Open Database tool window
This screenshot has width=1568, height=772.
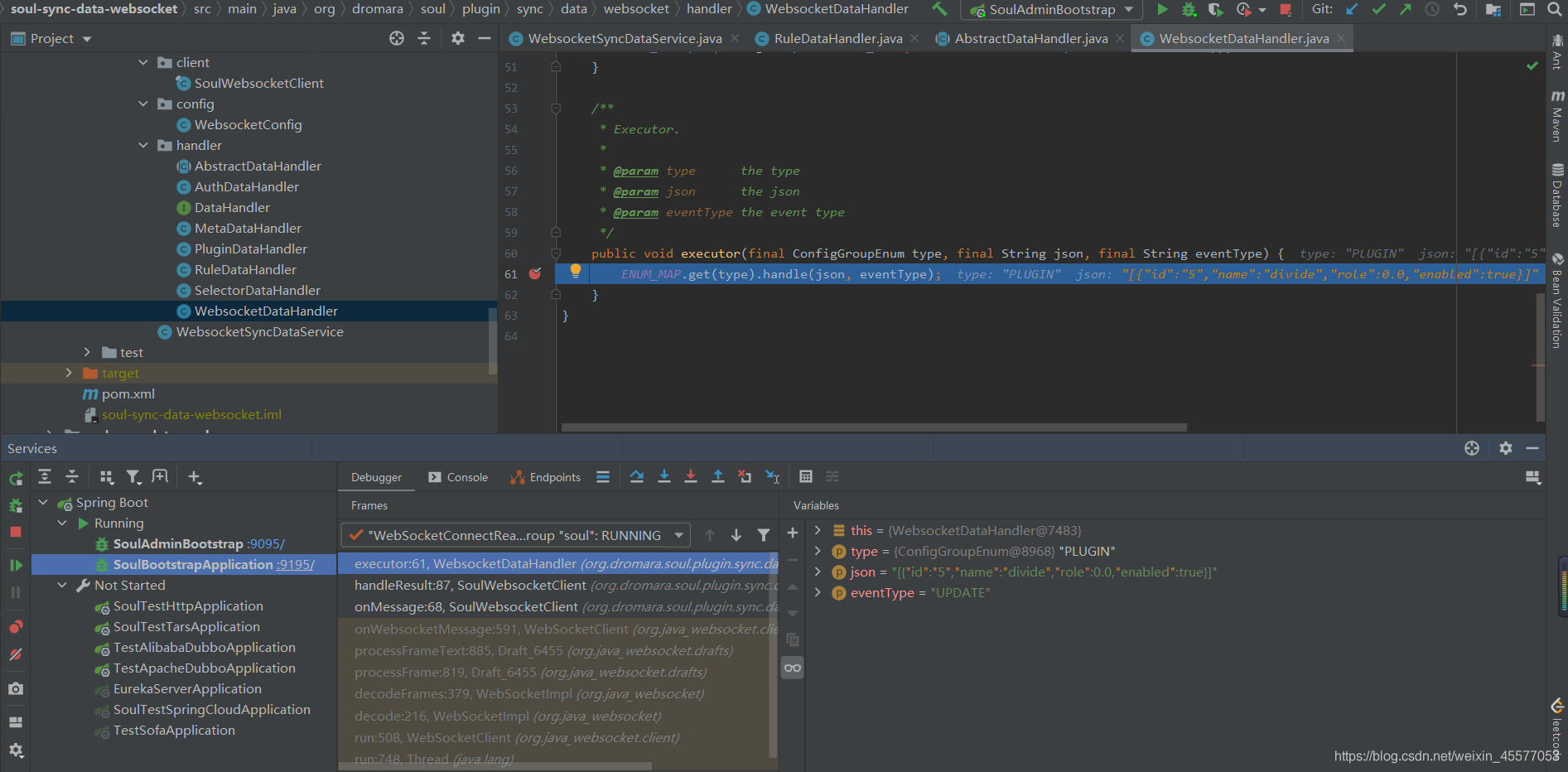[x=1557, y=195]
